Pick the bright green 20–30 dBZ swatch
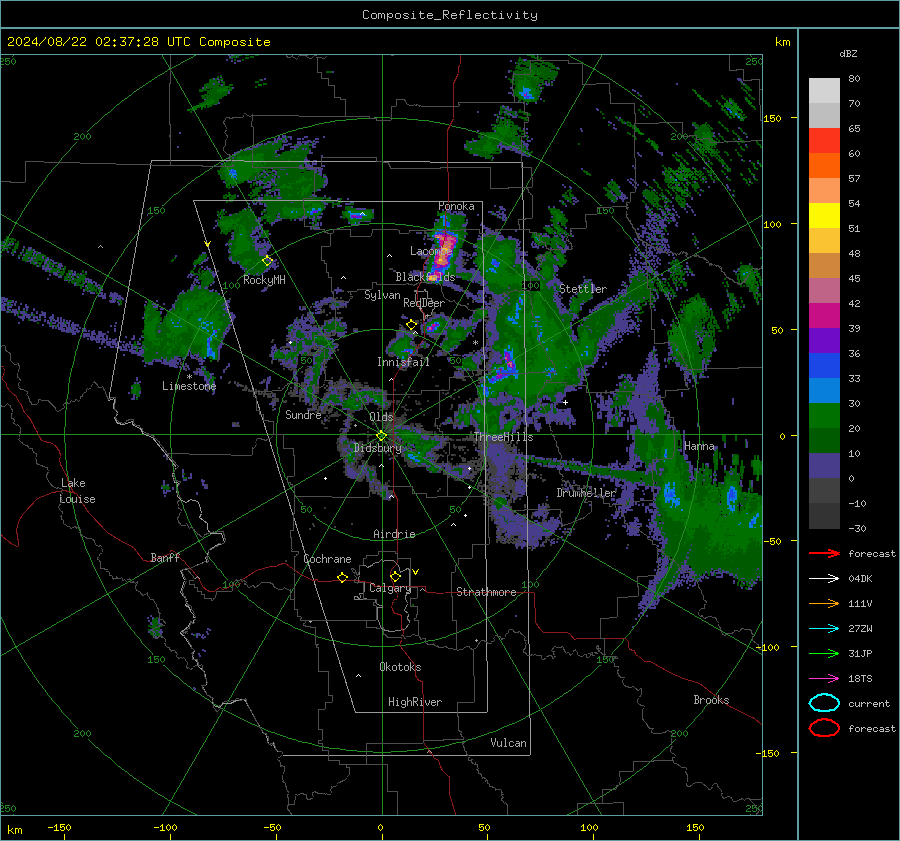900x841 pixels. pyautogui.click(x=824, y=416)
